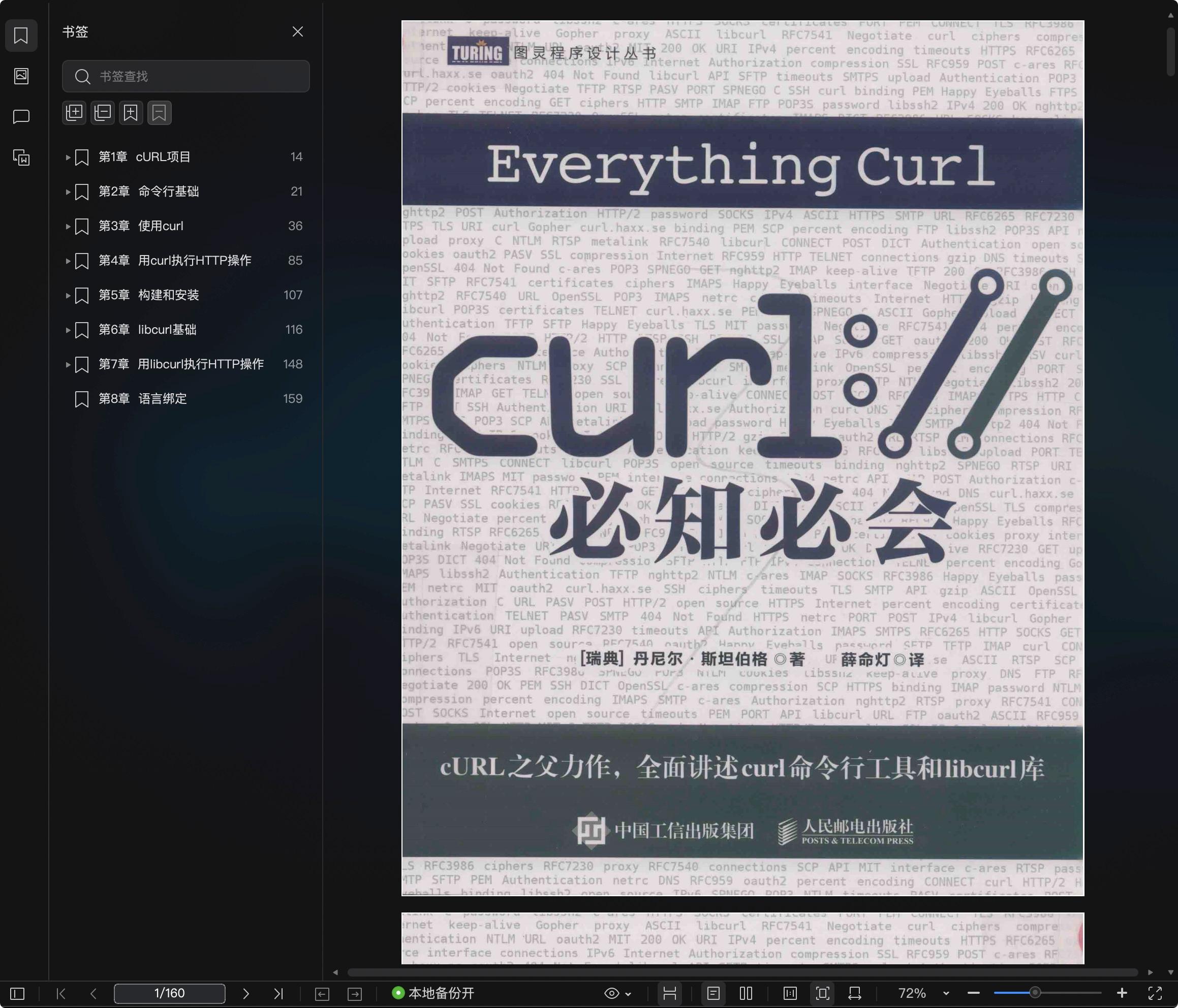Click the fit page icon
Screen dimensions: 1178x1008
point(823,993)
